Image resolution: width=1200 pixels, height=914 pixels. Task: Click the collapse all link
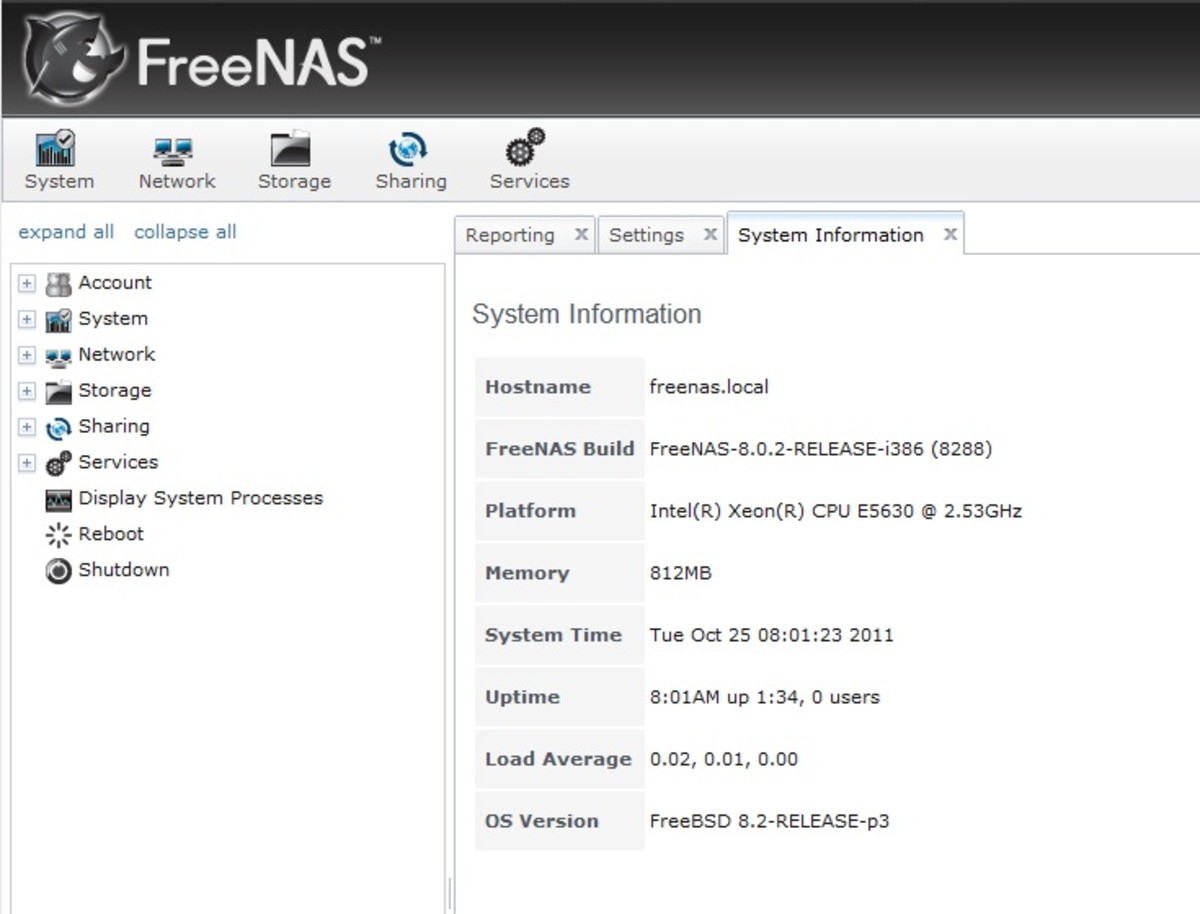coord(184,231)
